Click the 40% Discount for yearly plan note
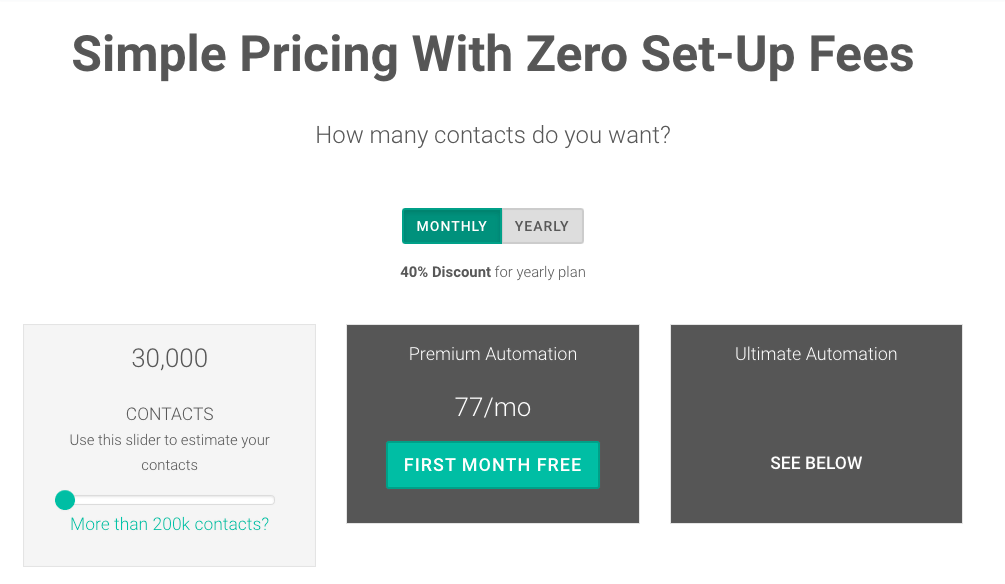Image resolution: width=1005 pixels, height=584 pixels. click(x=492, y=272)
